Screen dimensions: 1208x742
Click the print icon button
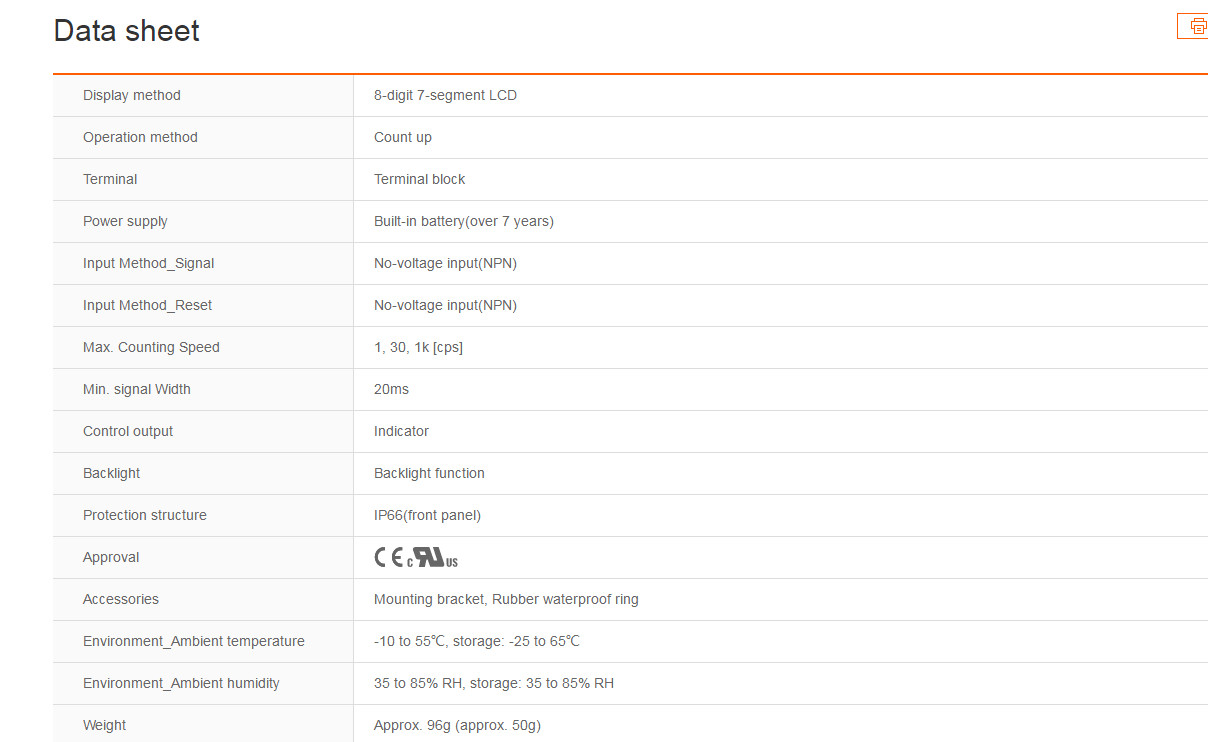1193,26
